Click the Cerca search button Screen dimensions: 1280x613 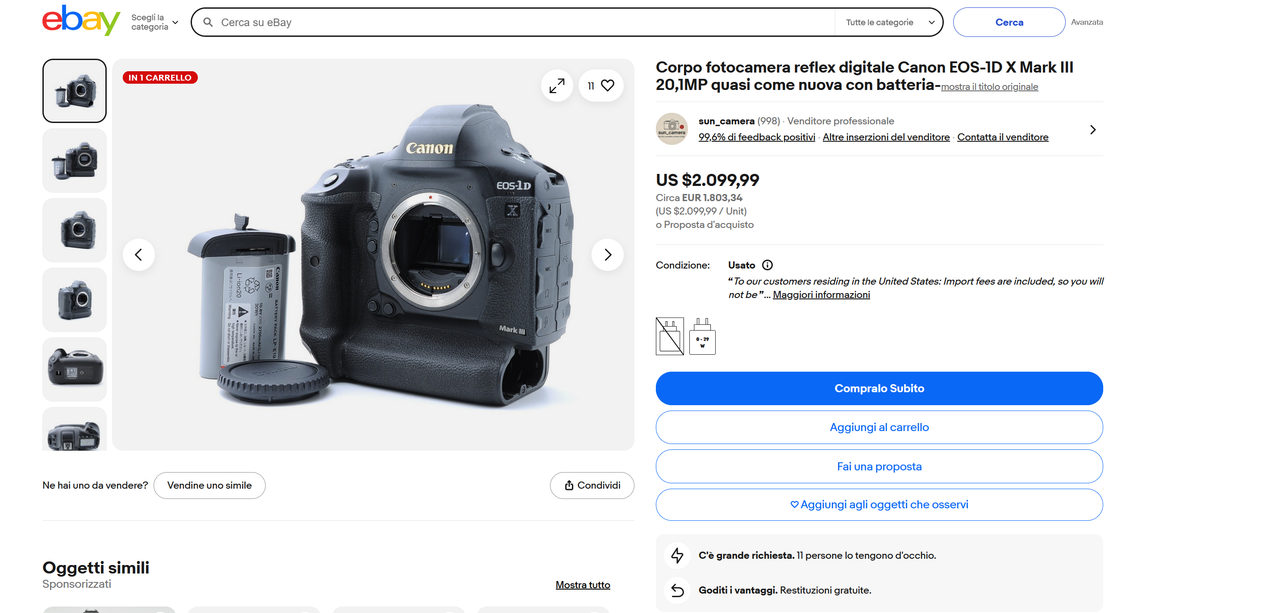[x=1008, y=22]
